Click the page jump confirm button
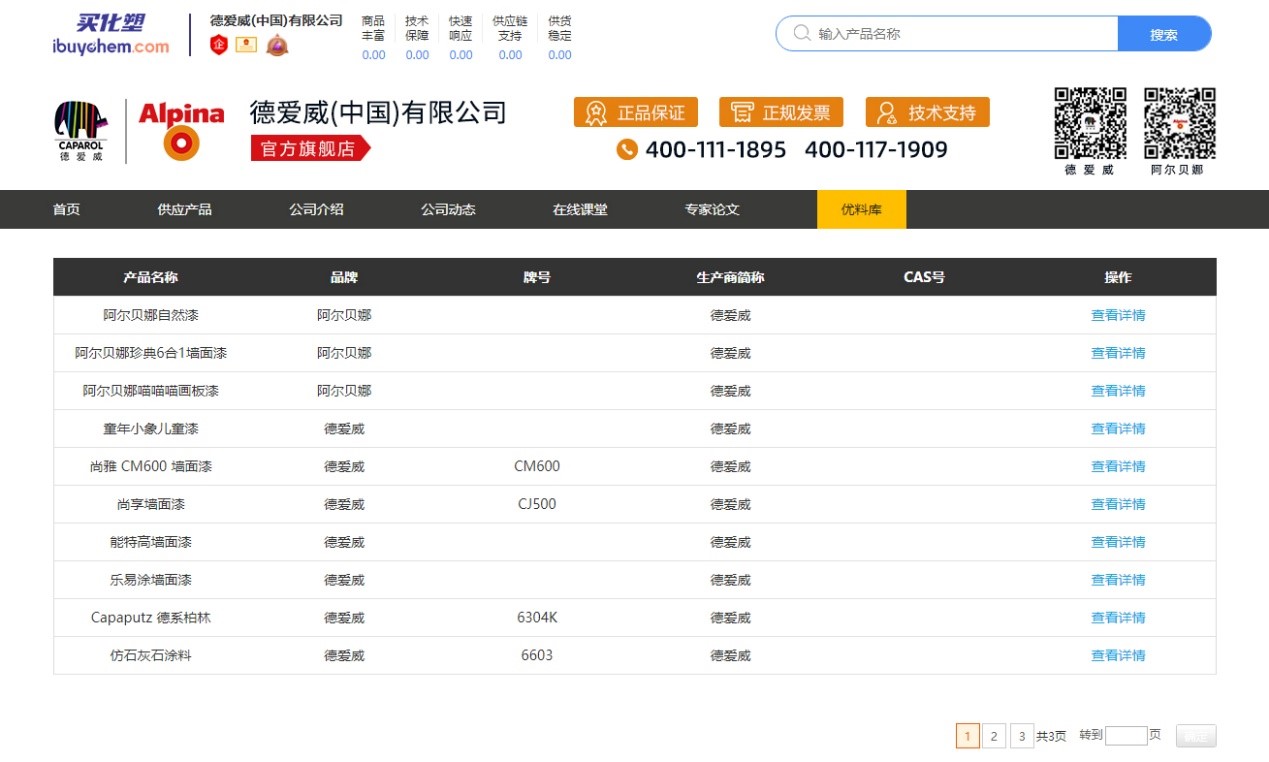 pyautogui.click(x=1196, y=736)
